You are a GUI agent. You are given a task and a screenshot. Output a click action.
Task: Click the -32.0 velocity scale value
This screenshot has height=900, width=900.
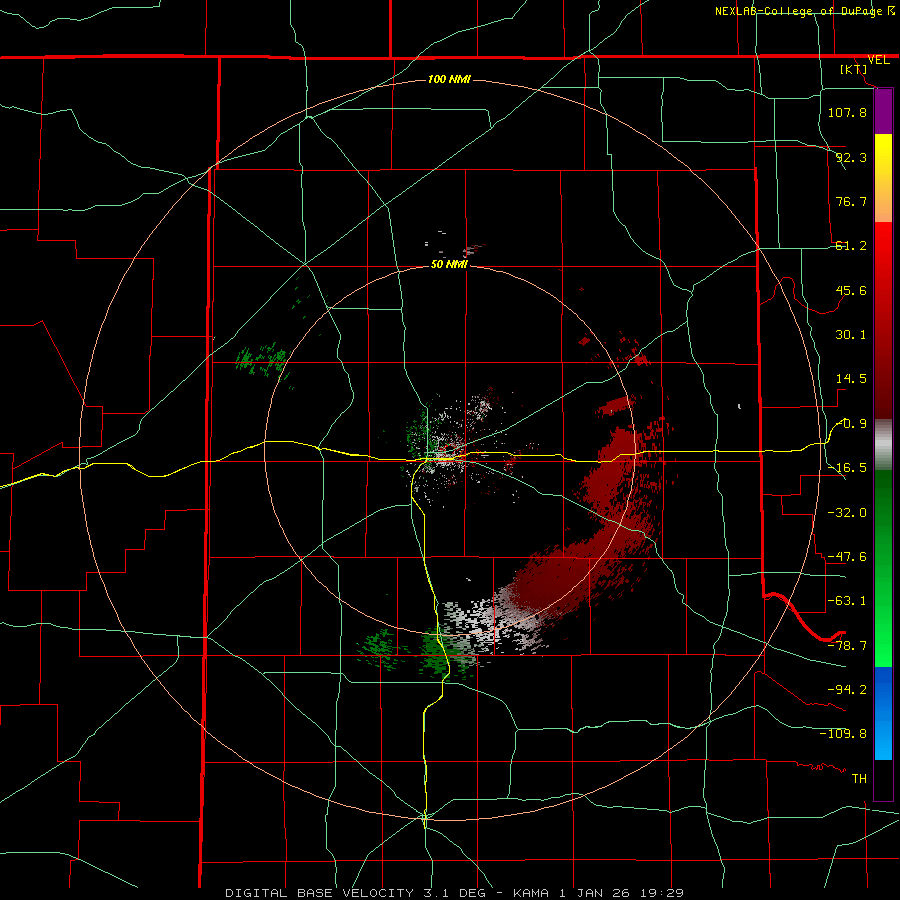(847, 513)
